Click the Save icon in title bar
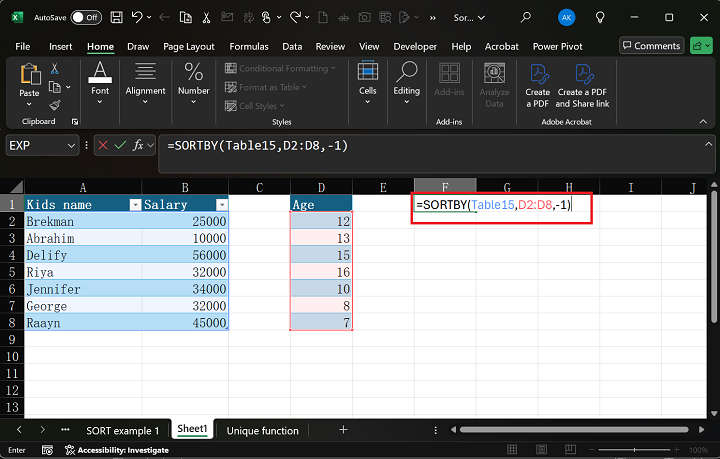This screenshot has height=459, width=720. tap(118, 17)
